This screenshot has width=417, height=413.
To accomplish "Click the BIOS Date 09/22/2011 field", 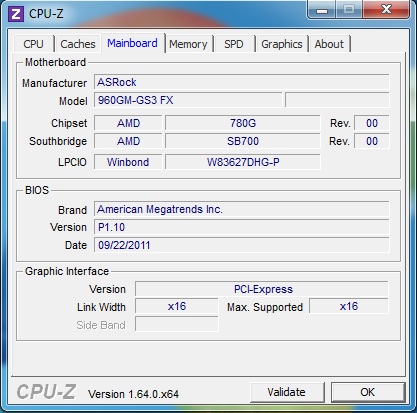I will point(241,245).
